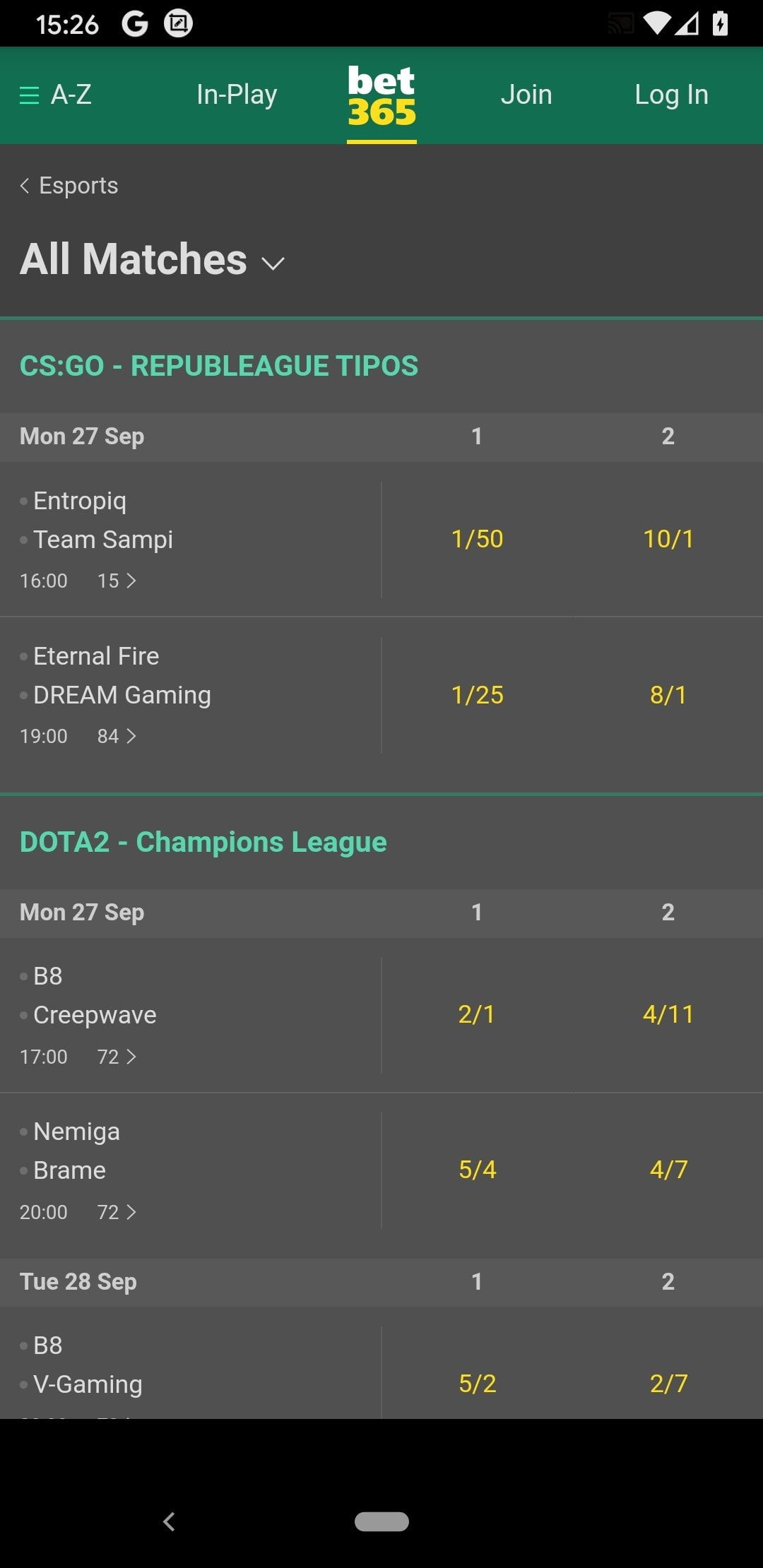
Task: Open the Google icon in status bar
Action: pyautogui.click(x=135, y=25)
